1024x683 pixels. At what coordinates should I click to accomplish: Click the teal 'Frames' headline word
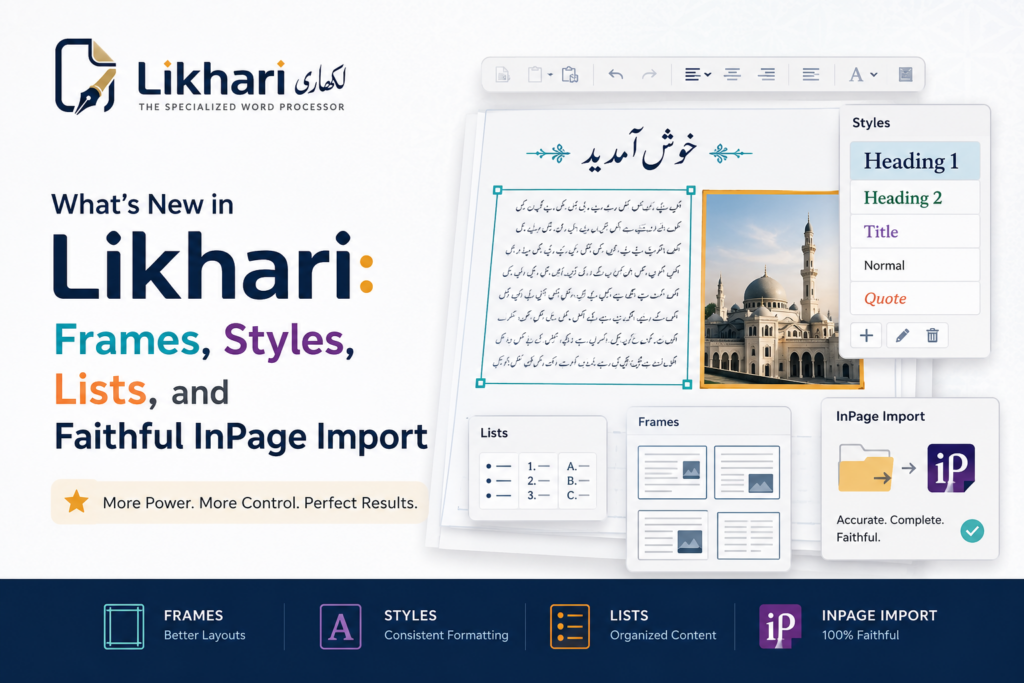pos(127,340)
